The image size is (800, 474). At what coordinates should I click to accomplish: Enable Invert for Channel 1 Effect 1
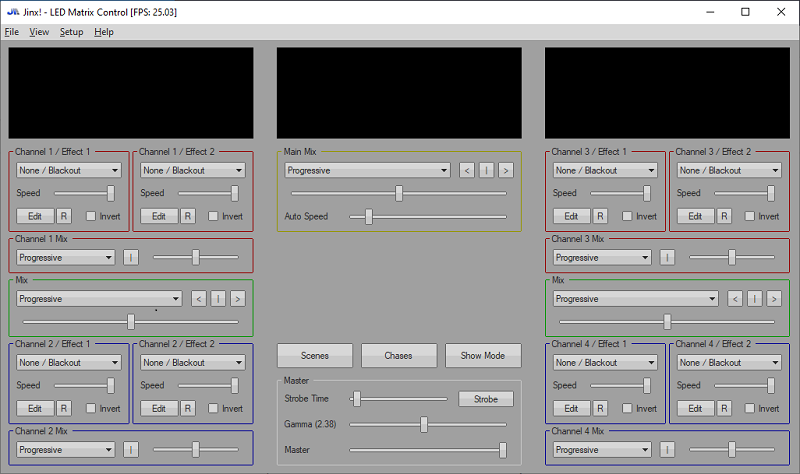point(92,216)
